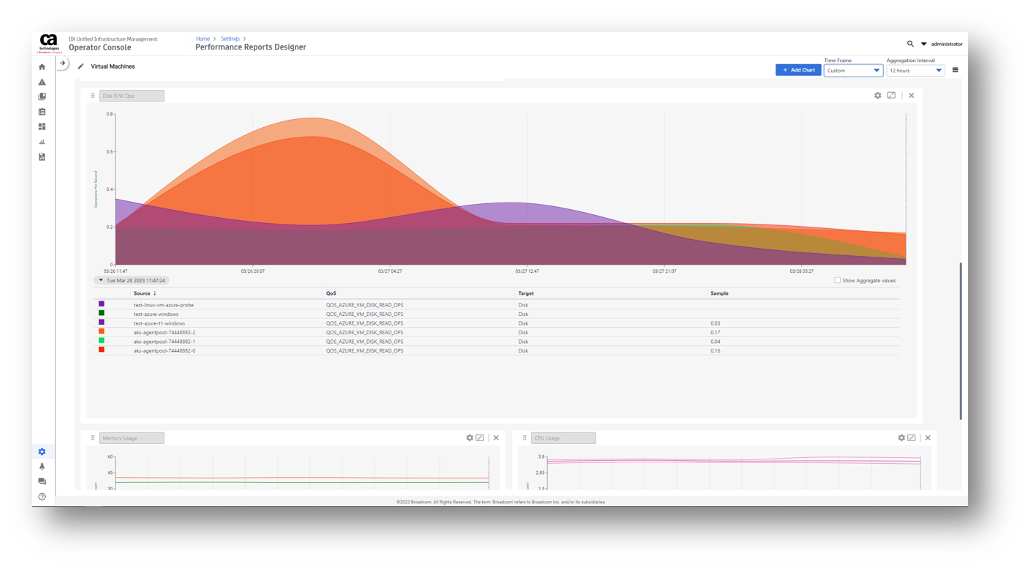This screenshot has width=1030, height=570.
Task: Open Disk R/W Ops chart settings gear
Action: click(x=878, y=96)
